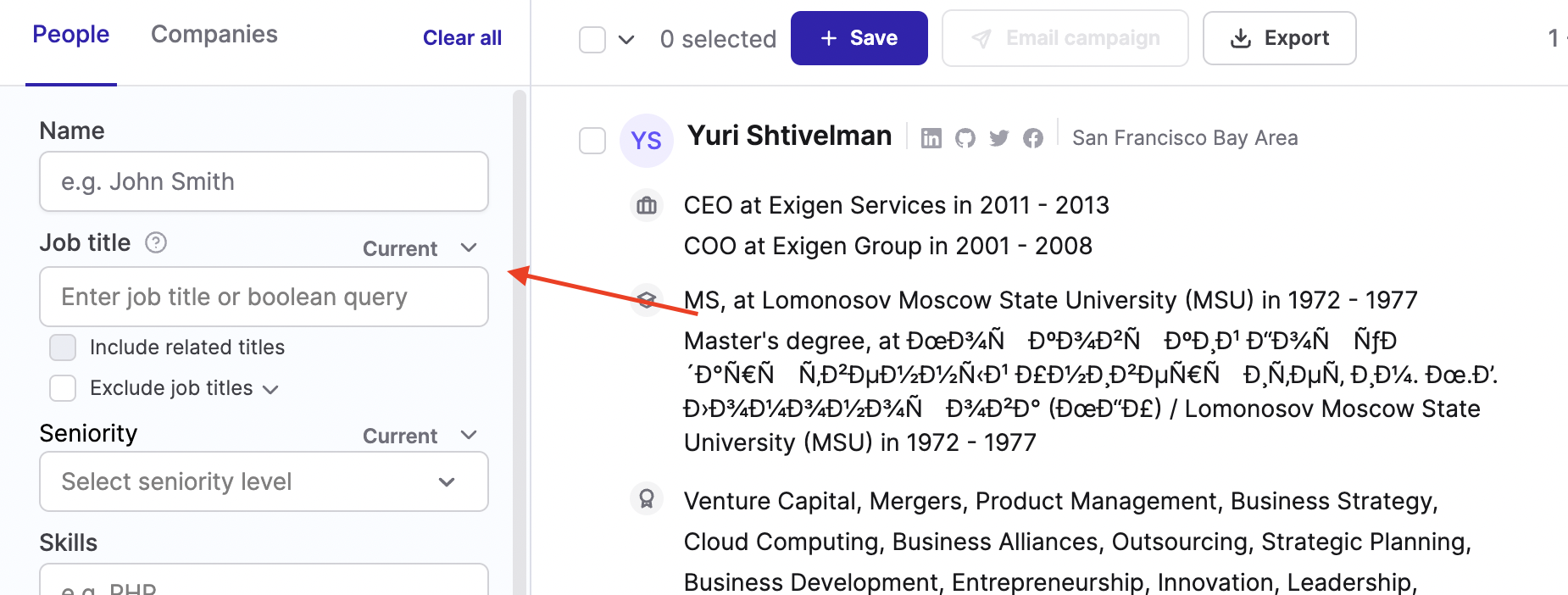
Task: Click the San Francisco Bay Area location text
Action: [1185, 138]
